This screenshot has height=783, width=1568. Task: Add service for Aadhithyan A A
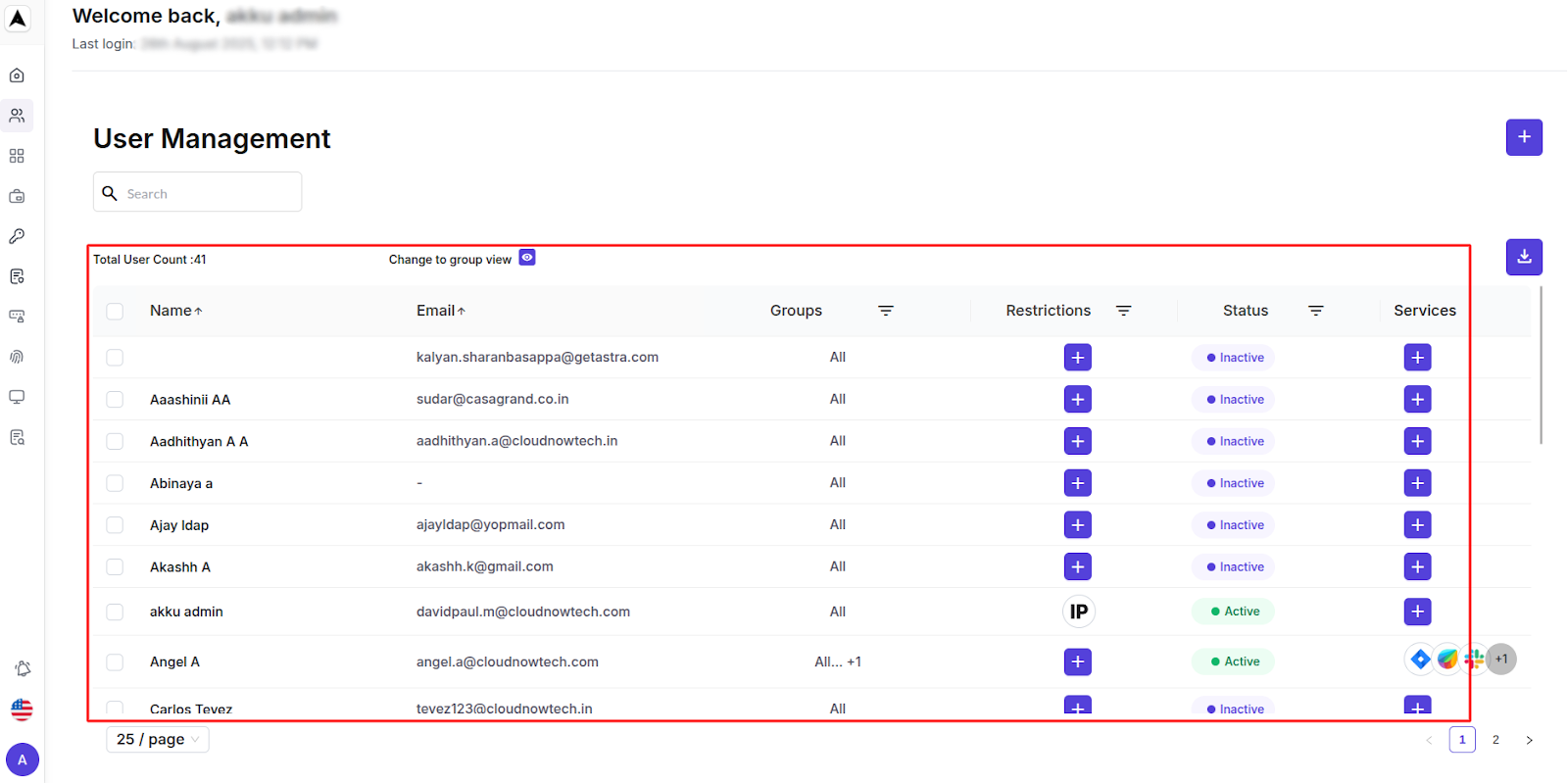coord(1418,441)
